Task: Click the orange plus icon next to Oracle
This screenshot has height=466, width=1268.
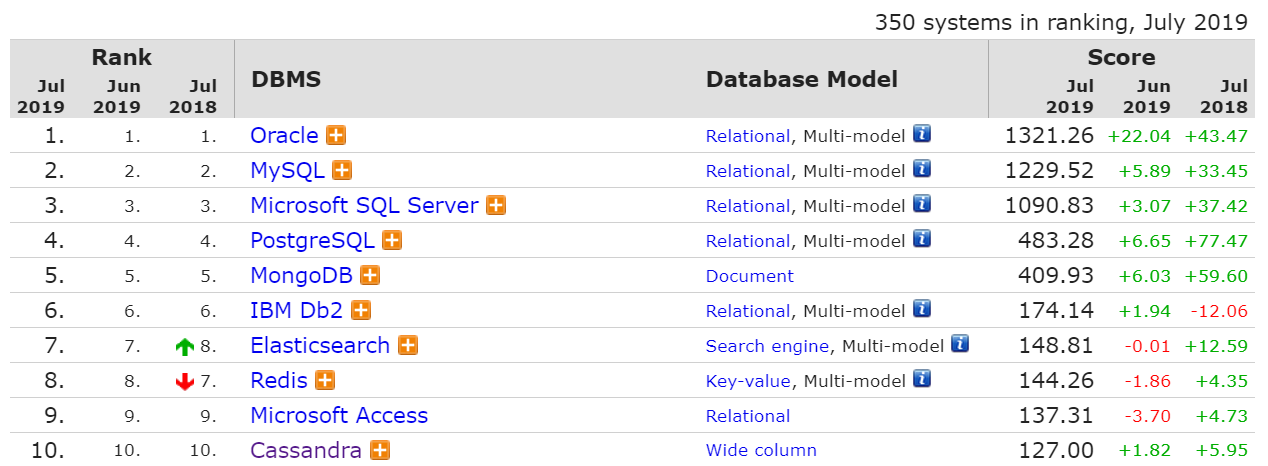Action: tap(337, 135)
